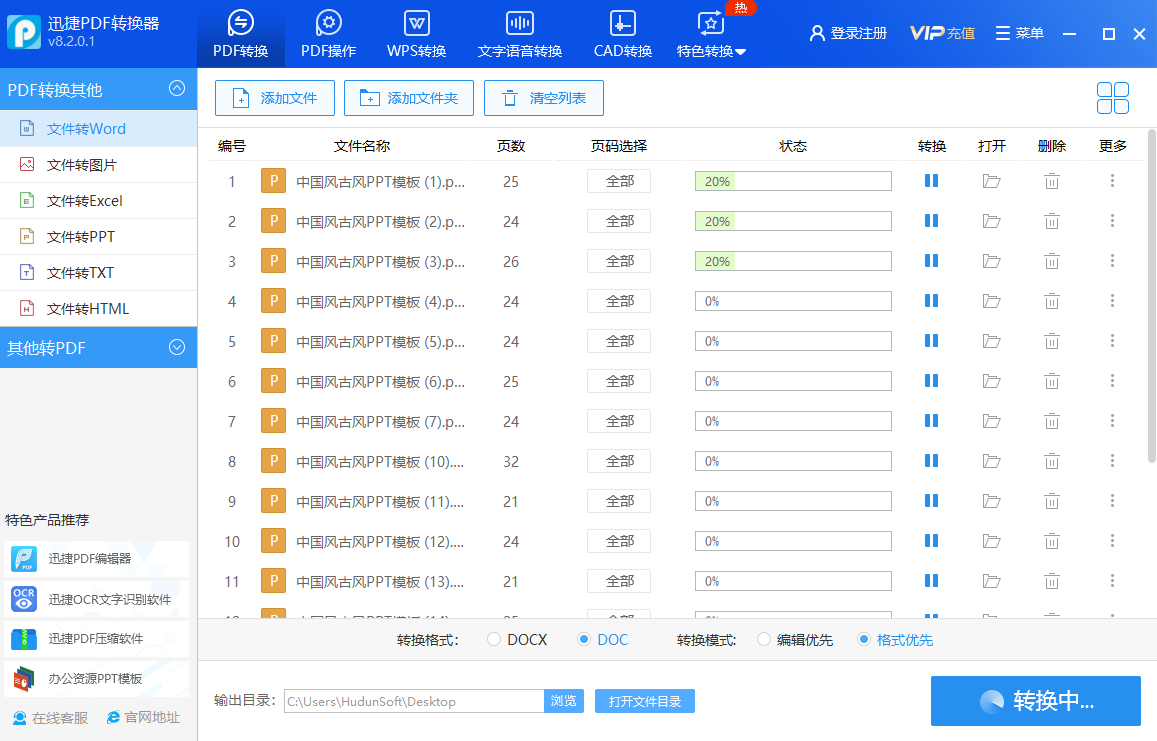Select DOC output format
The width and height of the screenshot is (1157, 741).
(584, 640)
